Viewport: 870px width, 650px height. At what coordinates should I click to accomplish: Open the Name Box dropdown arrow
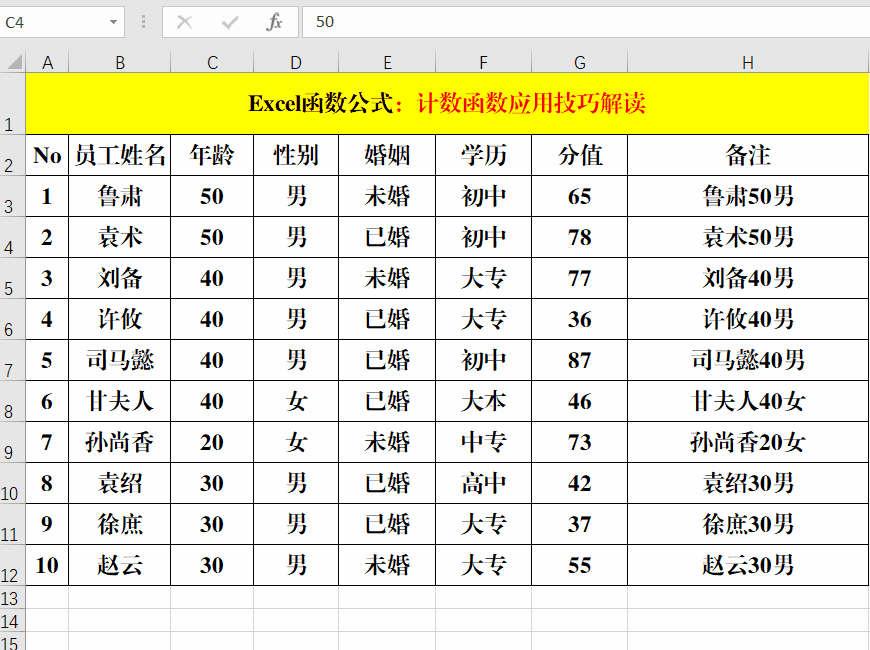pos(113,22)
